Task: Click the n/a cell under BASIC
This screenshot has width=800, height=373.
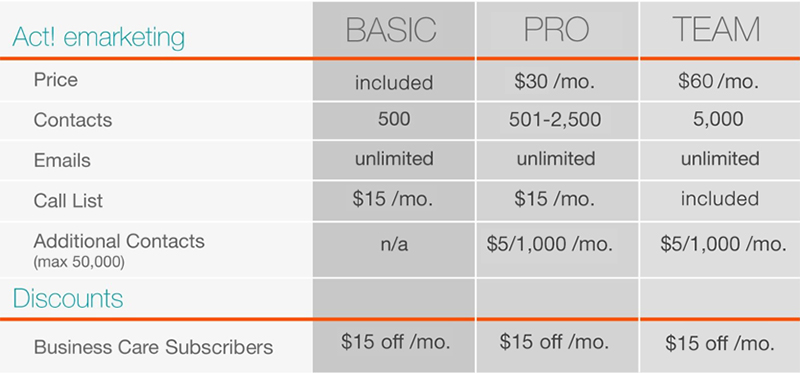Action: (x=393, y=244)
